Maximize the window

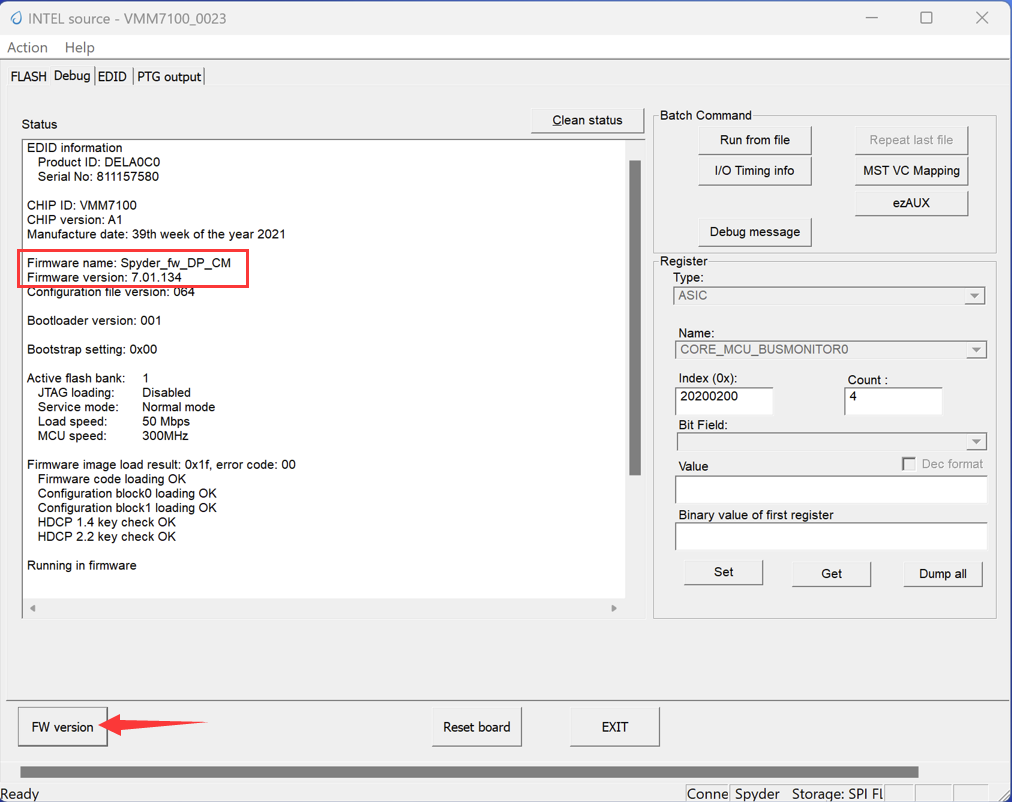pos(926,18)
